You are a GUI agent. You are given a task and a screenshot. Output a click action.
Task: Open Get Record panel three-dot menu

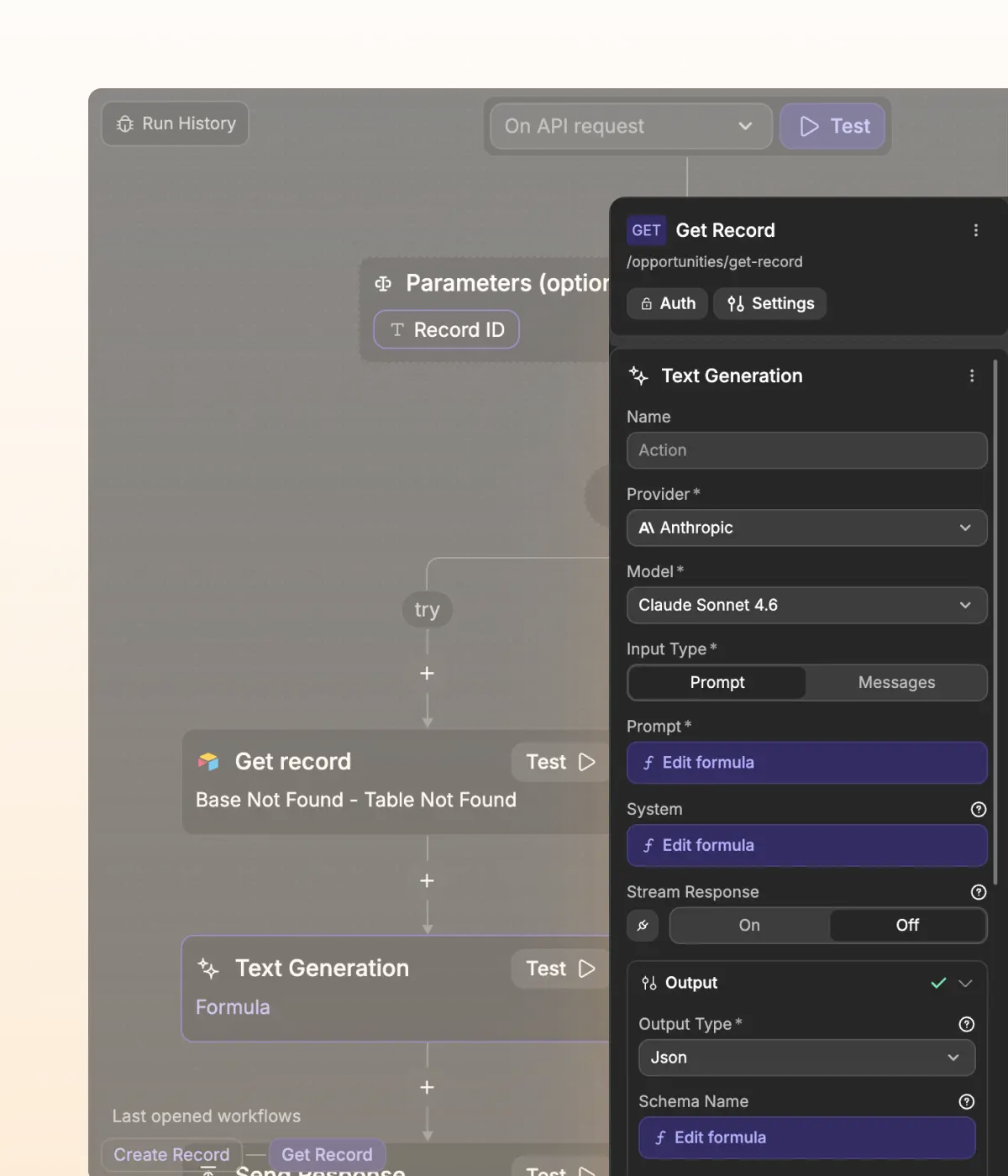click(x=975, y=230)
